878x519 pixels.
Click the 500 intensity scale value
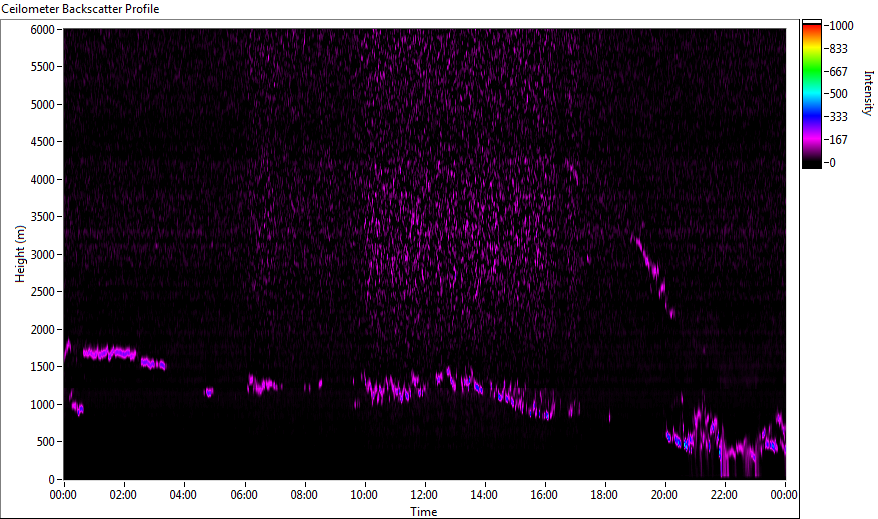(x=838, y=94)
